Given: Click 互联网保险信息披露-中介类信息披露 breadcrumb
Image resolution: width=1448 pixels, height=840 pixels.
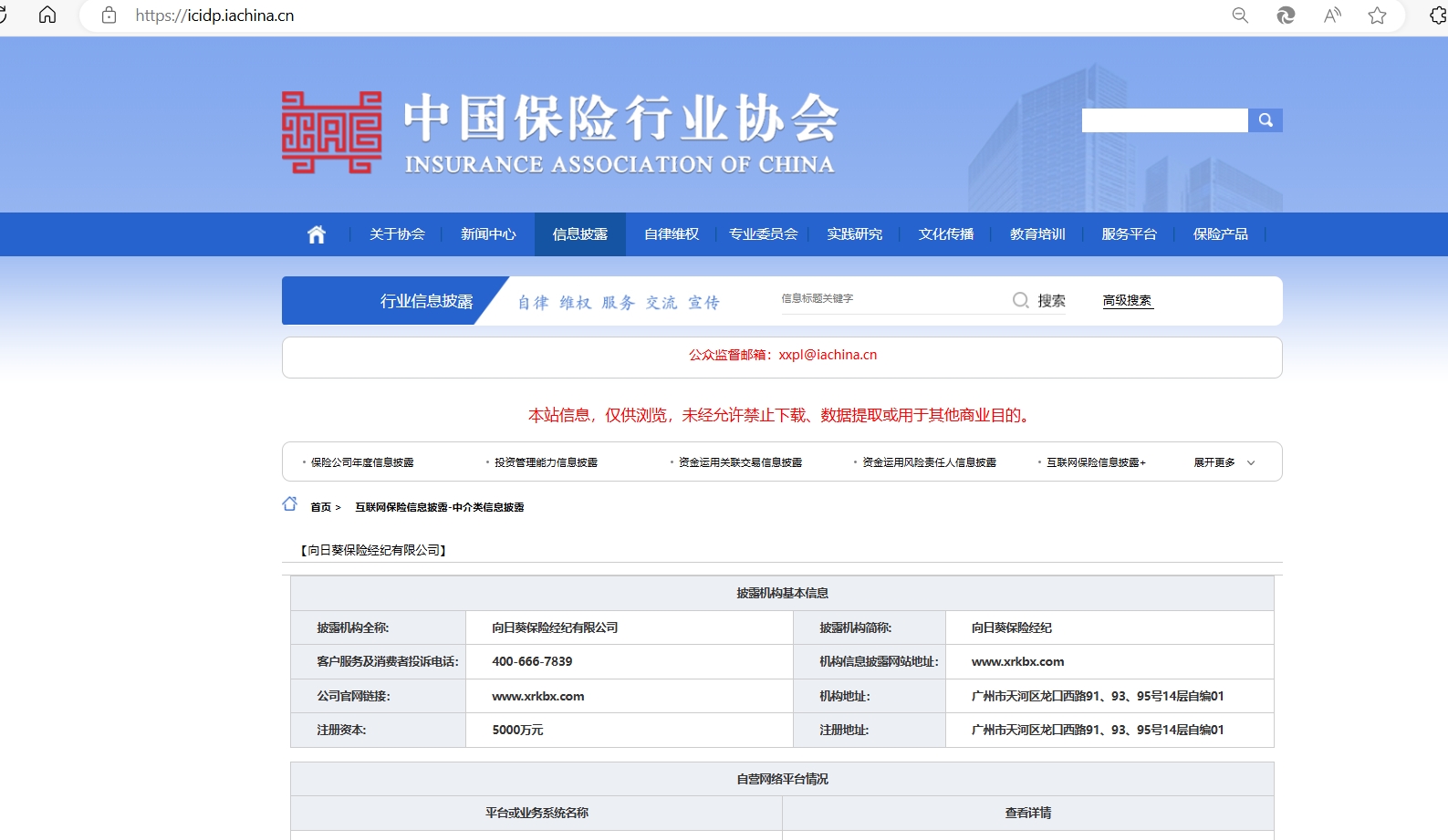Looking at the screenshot, I should click(x=440, y=507).
